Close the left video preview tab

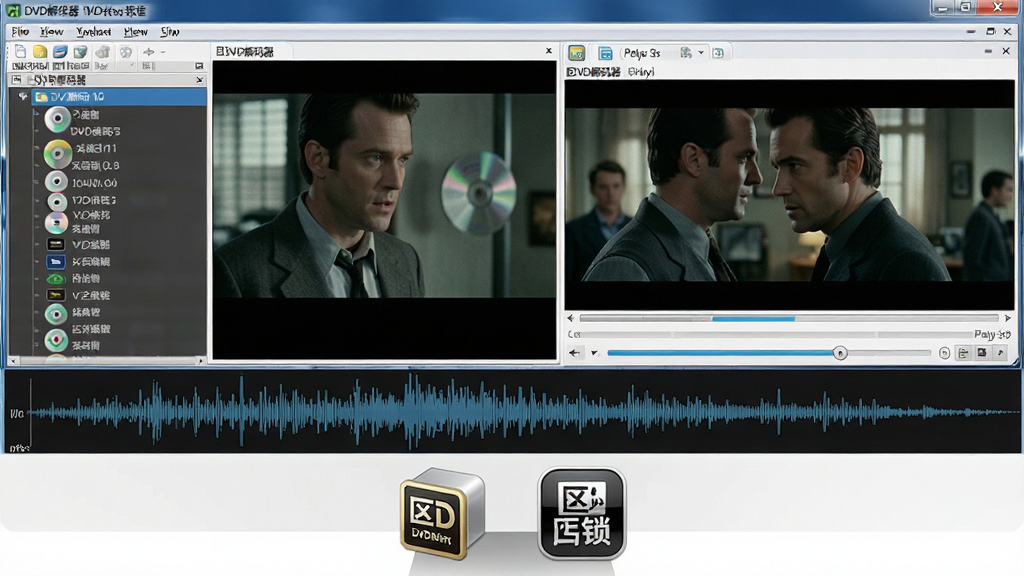(549, 50)
